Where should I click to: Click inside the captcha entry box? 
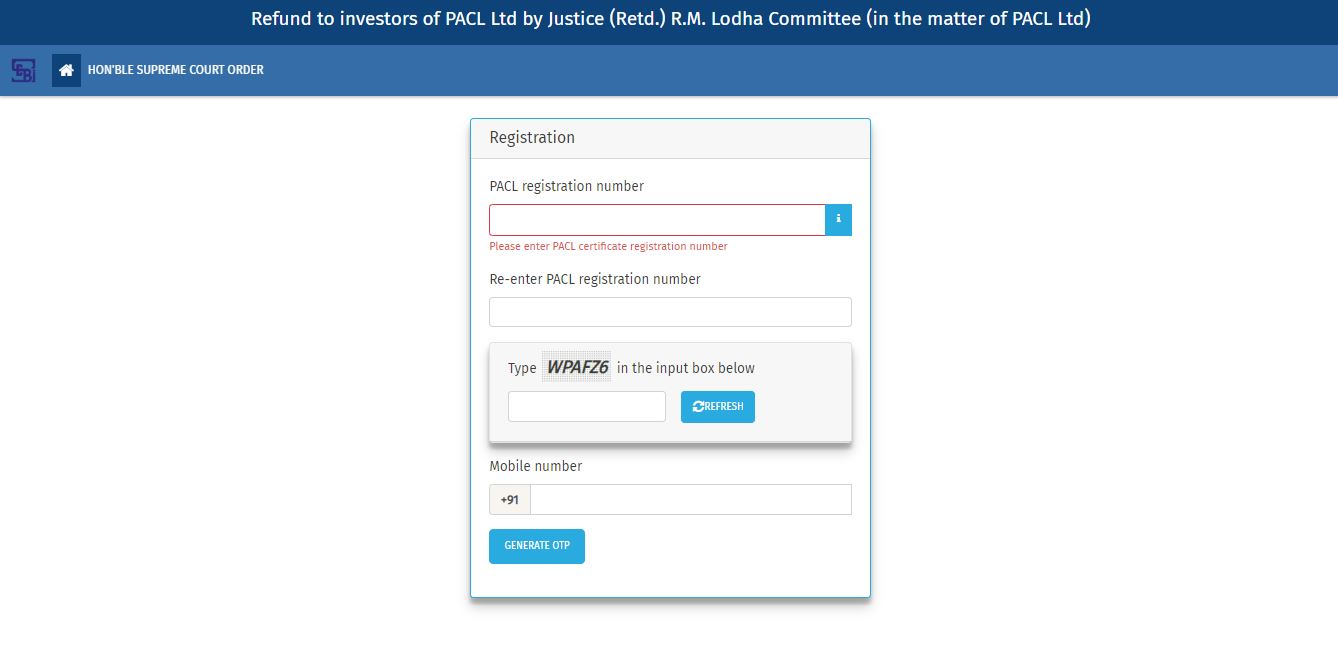coord(587,406)
